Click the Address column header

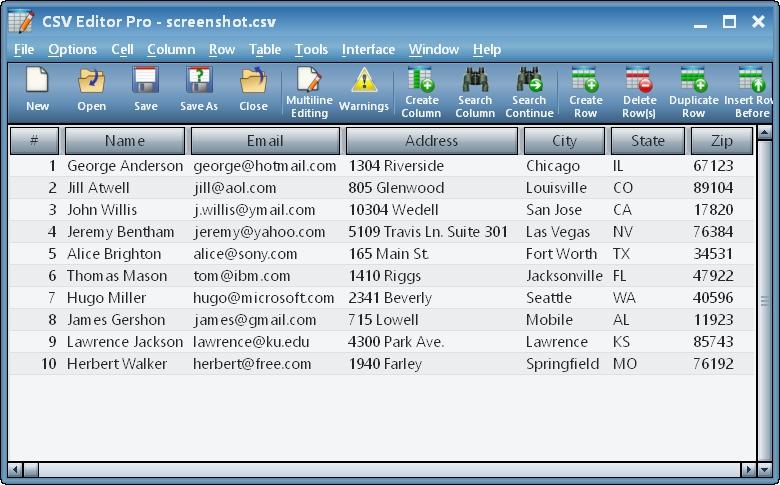pyautogui.click(x=431, y=141)
